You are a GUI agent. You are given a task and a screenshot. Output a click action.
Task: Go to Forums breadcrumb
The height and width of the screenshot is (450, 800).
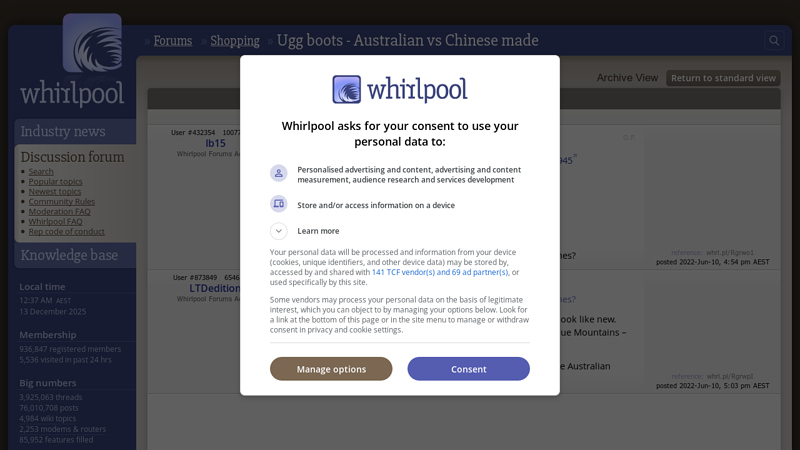click(x=173, y=41)
